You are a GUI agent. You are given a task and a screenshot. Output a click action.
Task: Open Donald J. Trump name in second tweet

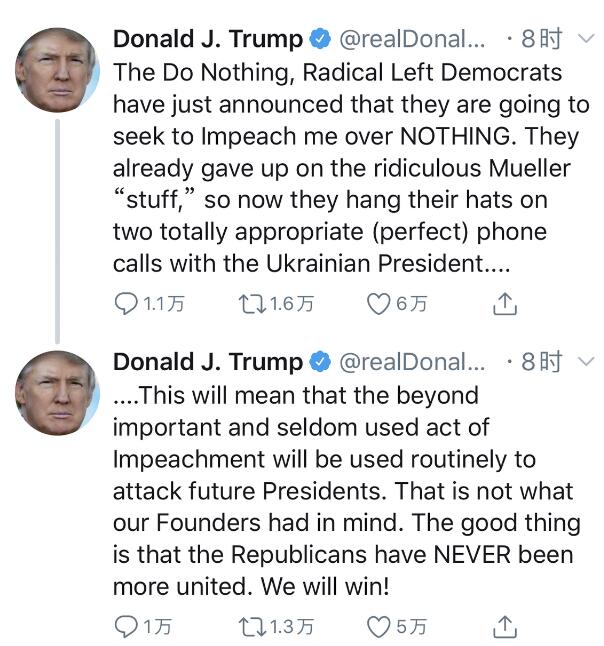(207, 362)
